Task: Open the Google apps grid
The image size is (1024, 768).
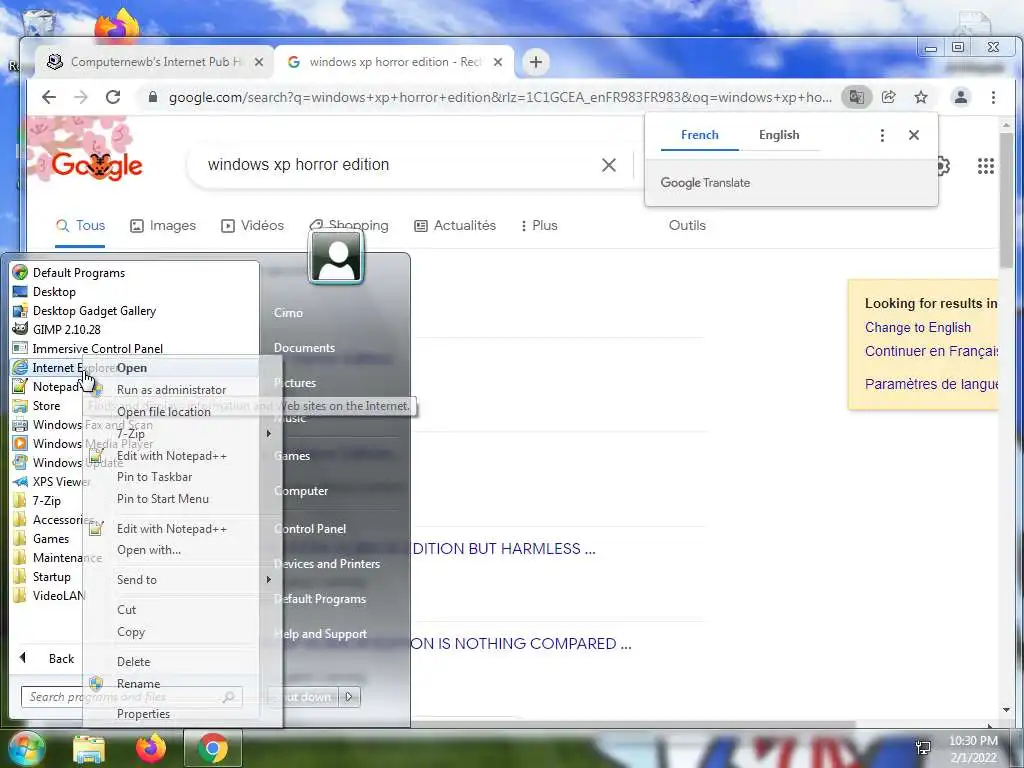Action: (x=985, y=166)
